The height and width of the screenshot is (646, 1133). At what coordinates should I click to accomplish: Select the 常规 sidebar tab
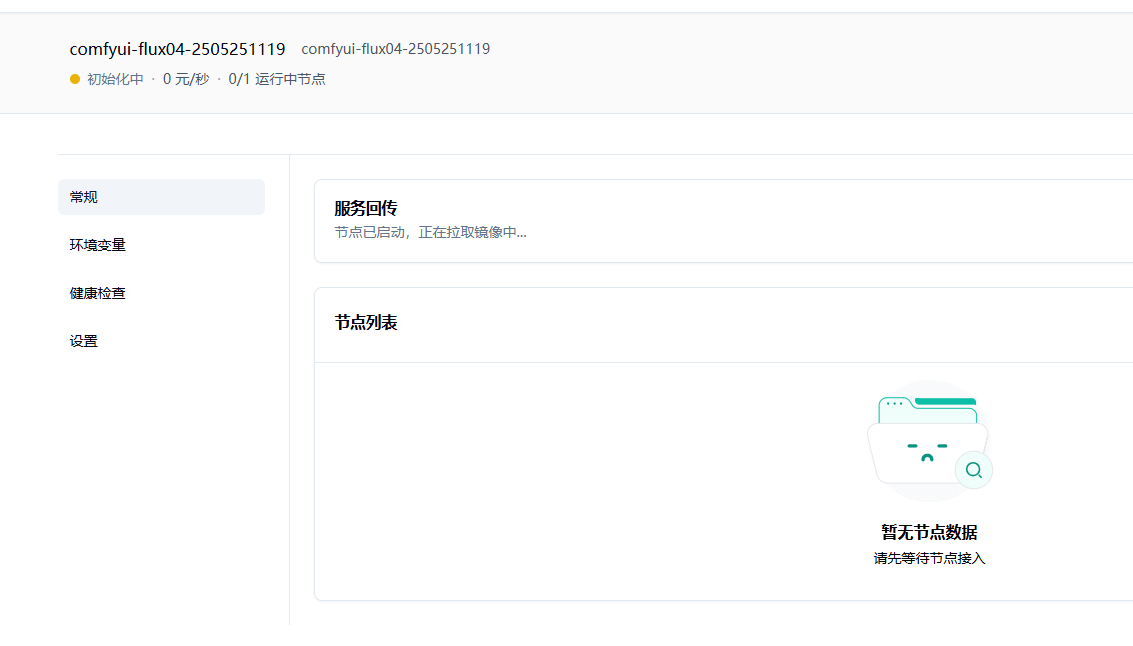pos(161,197)
